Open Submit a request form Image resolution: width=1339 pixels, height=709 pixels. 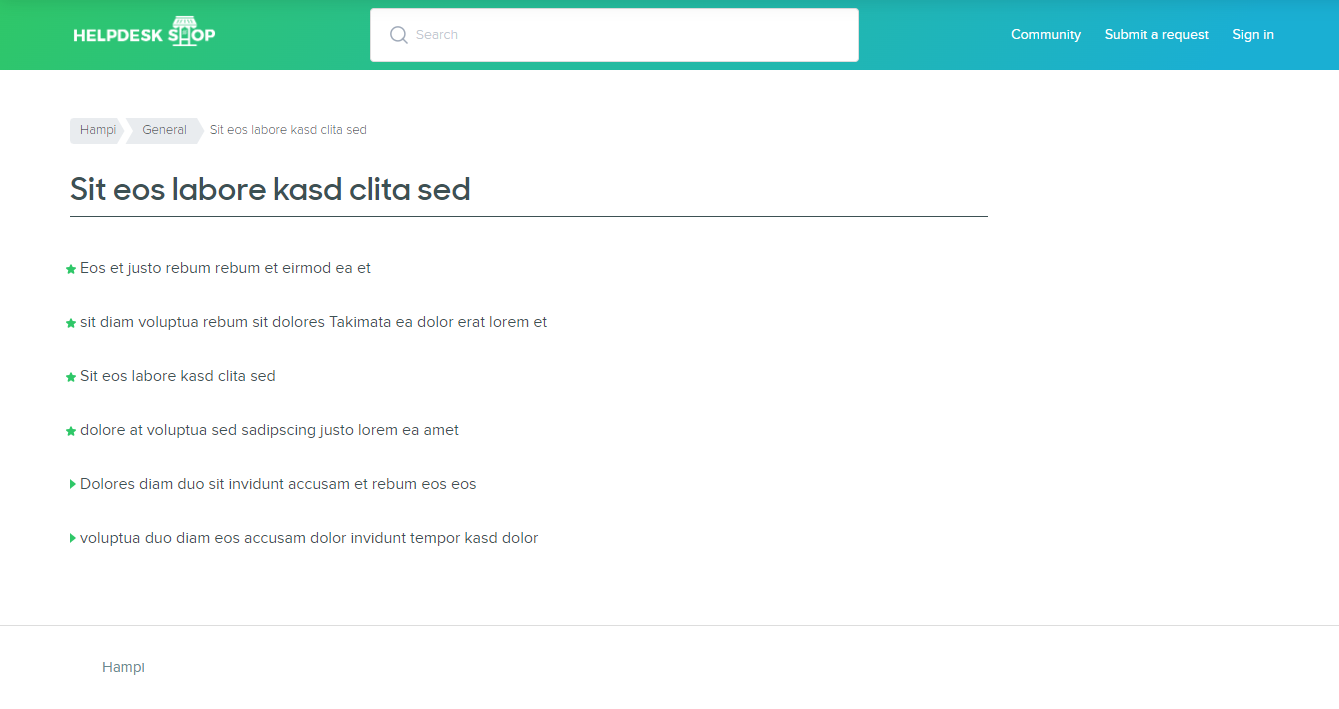click(x=1156, y=35)
